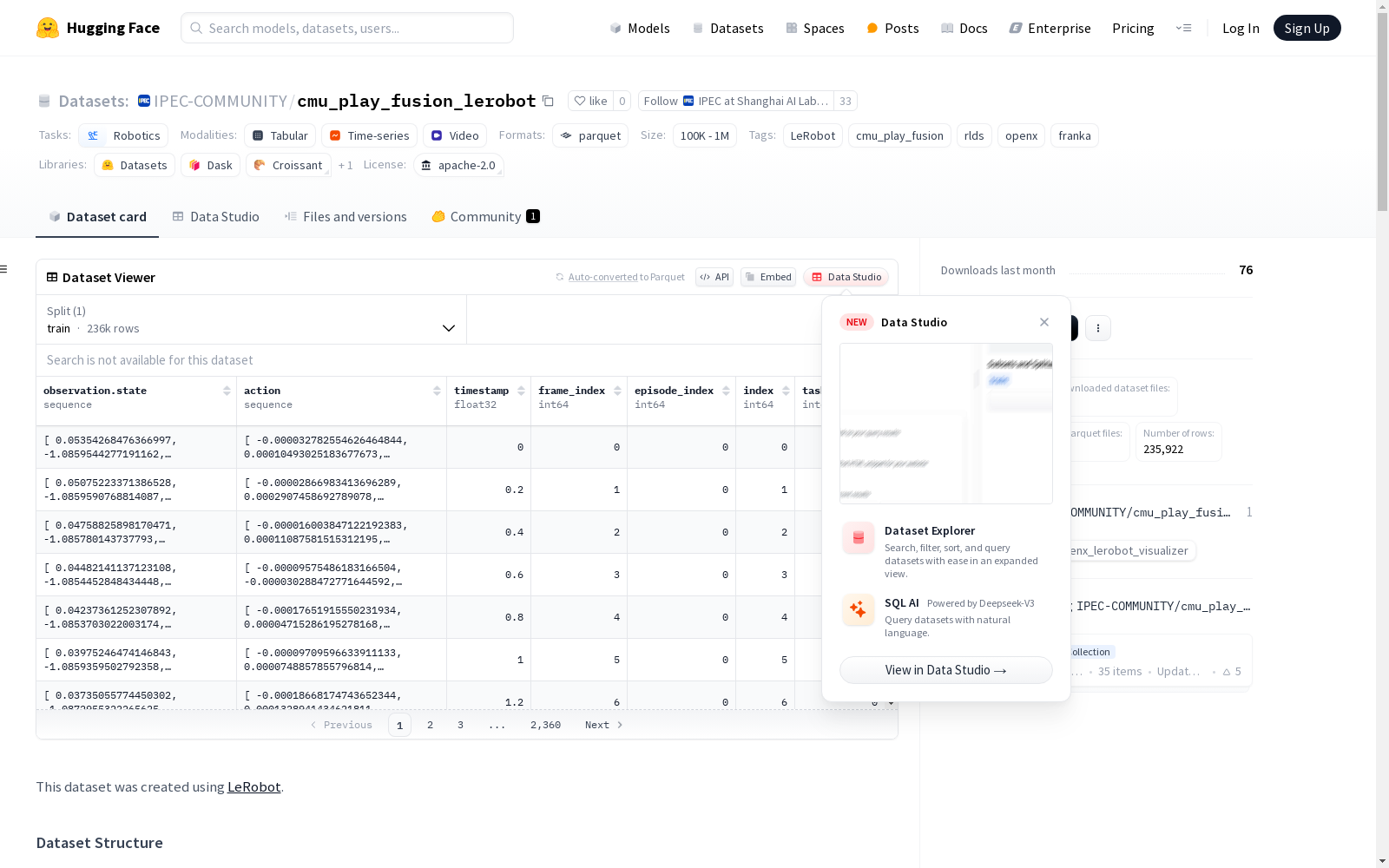Open Docs in the navigation

(x=964, y=28)
